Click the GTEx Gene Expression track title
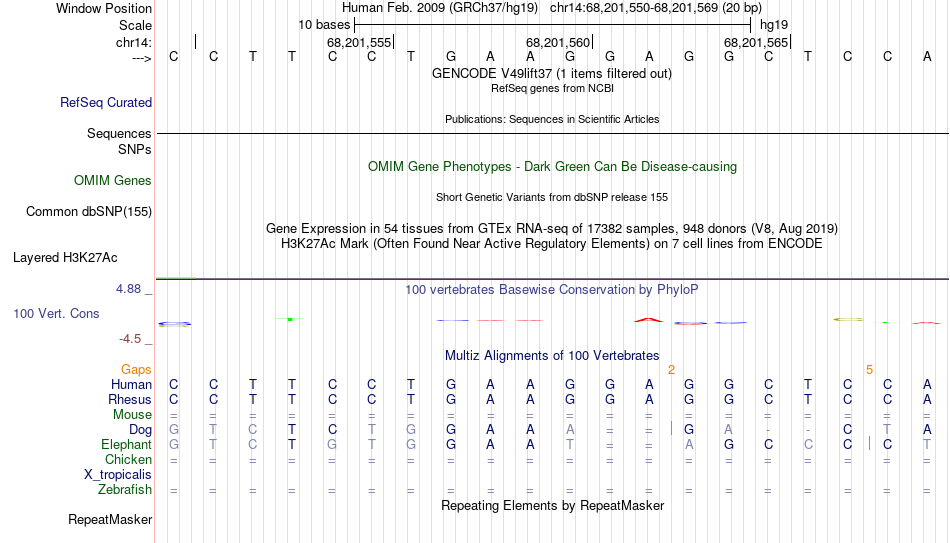The height and width of the screenshot is (543, 950). tap(552, 228)
